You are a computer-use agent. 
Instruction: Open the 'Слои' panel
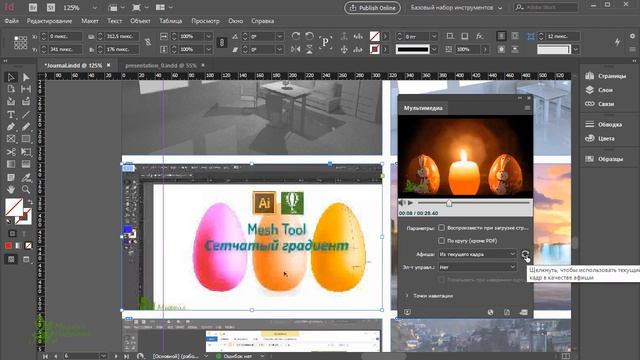click(600, 90)
